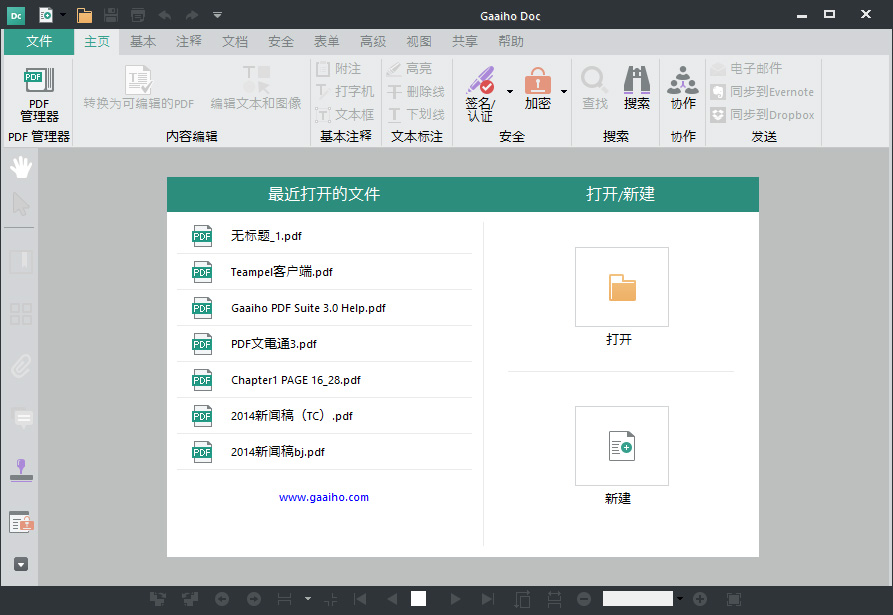Open the 协作 collaboration tool
Image resolution: width=893 pixels, height=615 pixels.
(x=683, y=88)
